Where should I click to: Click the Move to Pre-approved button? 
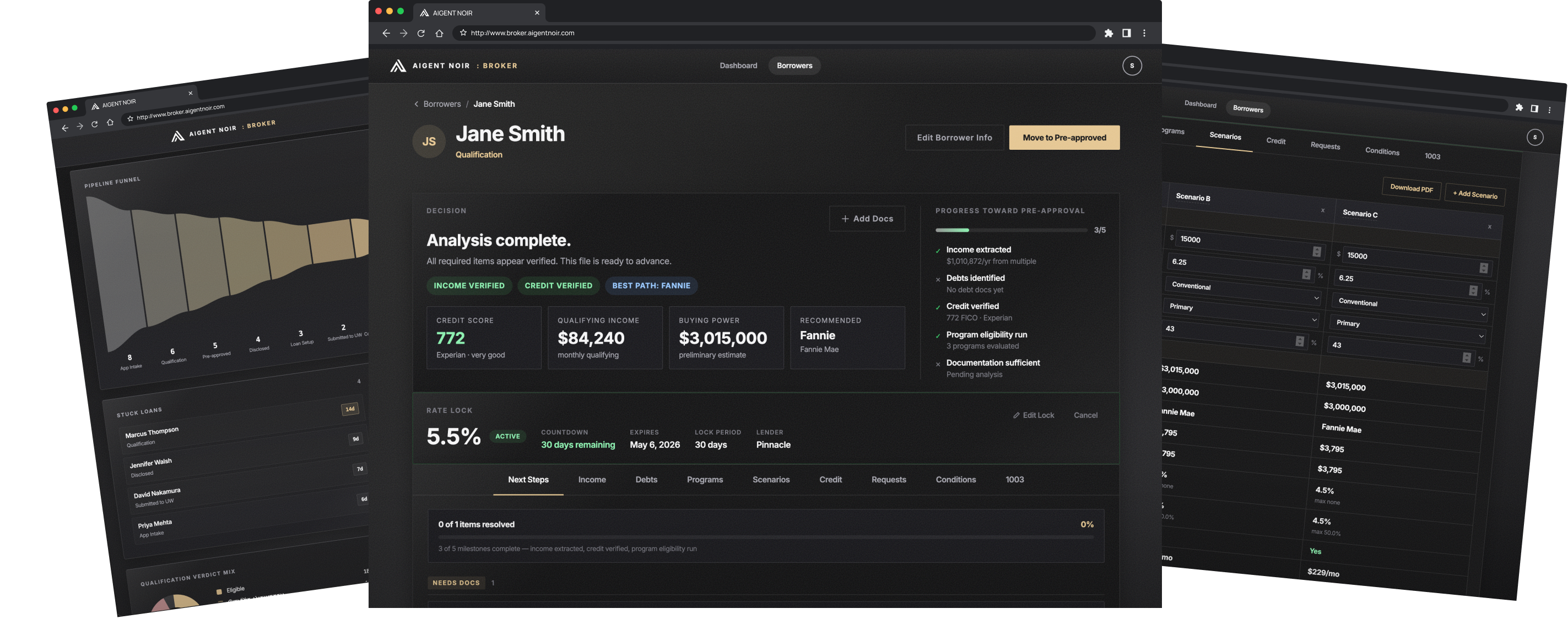pos(1064,138)
